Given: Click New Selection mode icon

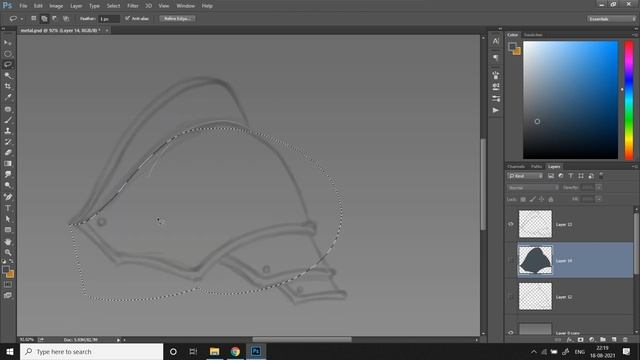Looking at the screenshot, I should (x=33, y=19).
